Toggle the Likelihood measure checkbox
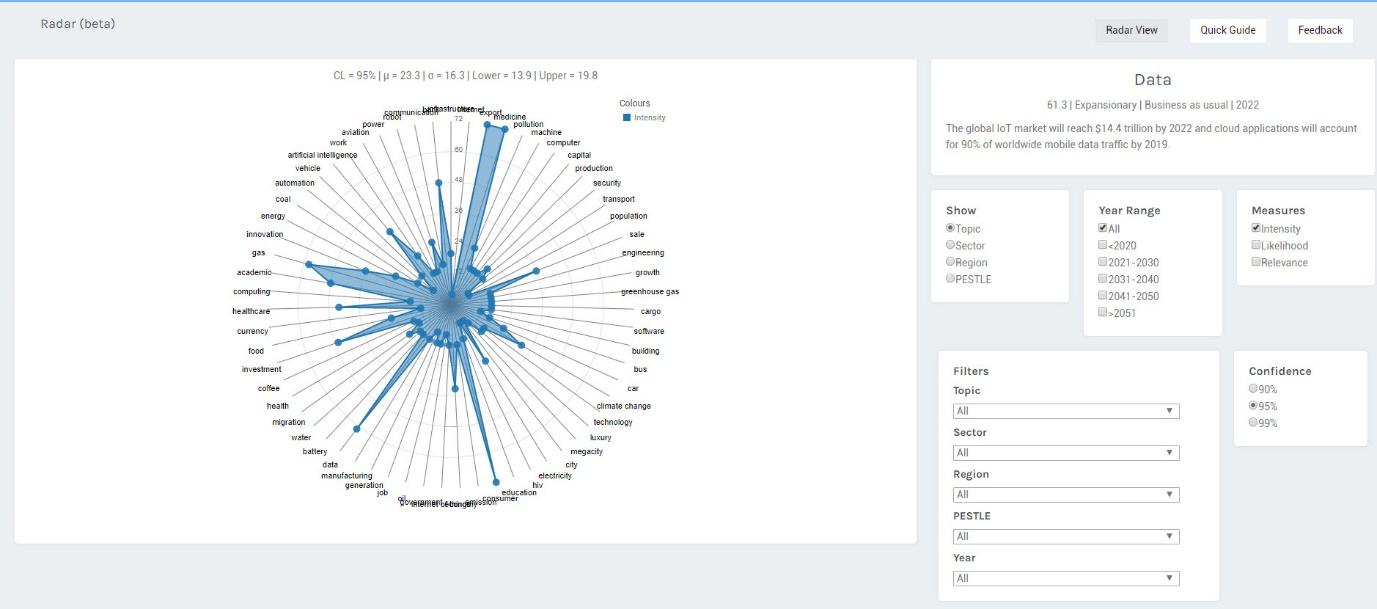 (x=1256, y=246)
